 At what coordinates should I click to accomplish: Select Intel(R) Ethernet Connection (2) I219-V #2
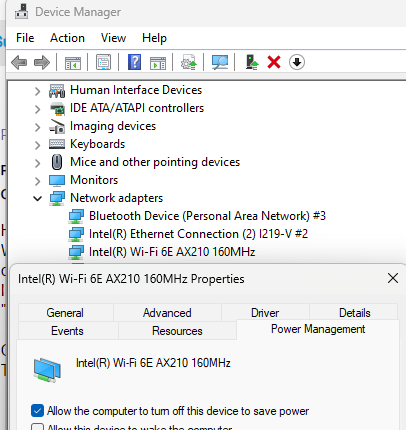pyautogui.click(x=198, y=234)
